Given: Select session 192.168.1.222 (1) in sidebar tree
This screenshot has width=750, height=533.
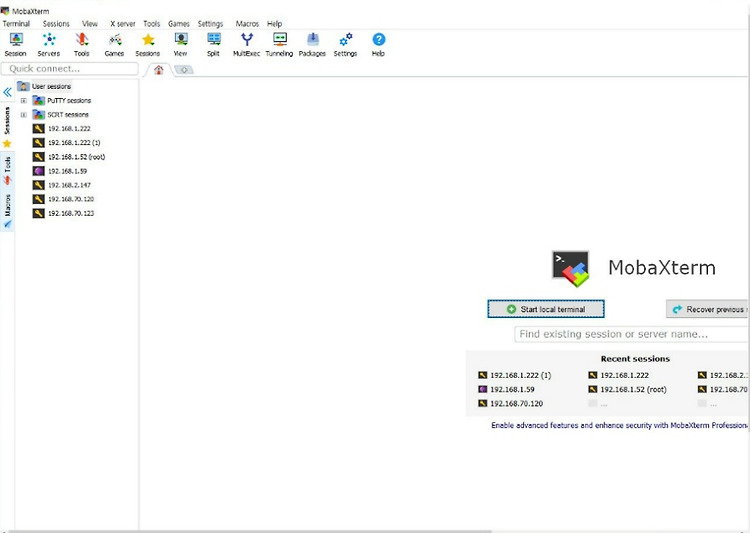Looking at the screenshot, I should tap(74, 143).
